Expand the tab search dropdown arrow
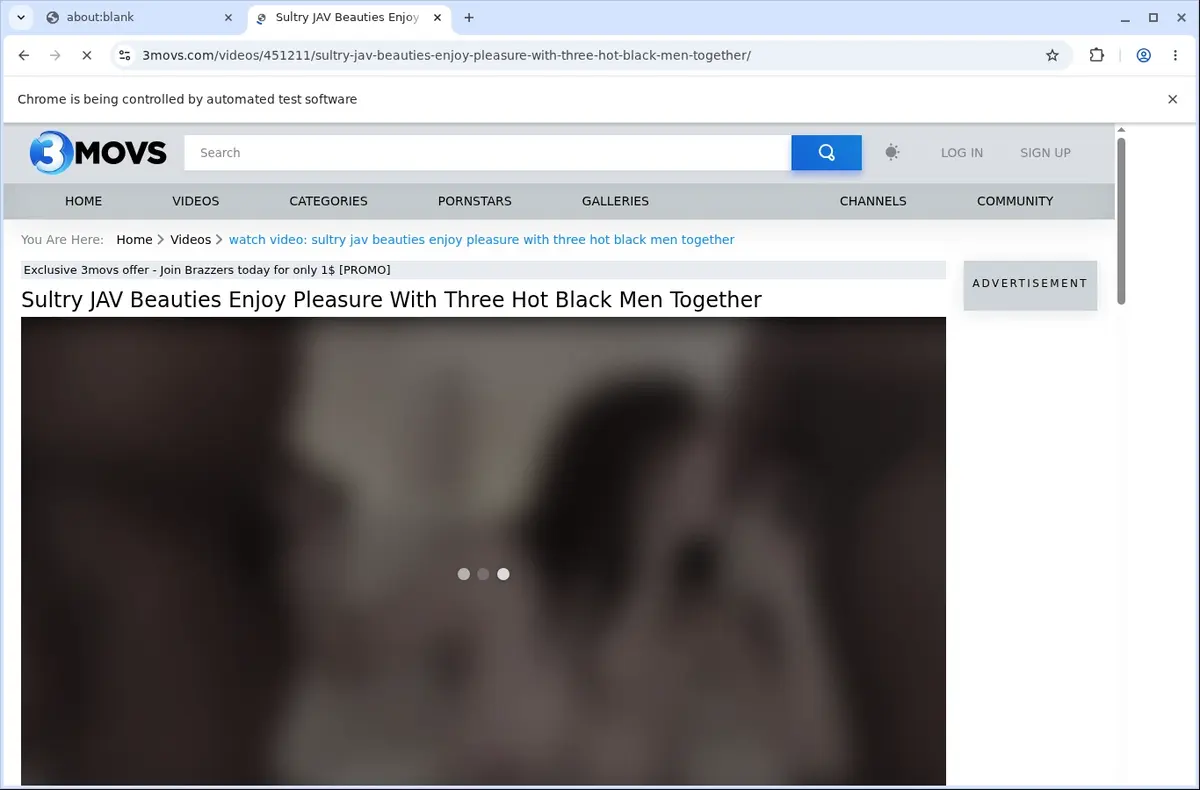This screenshot has width=1200, height=790. [21, 17]
